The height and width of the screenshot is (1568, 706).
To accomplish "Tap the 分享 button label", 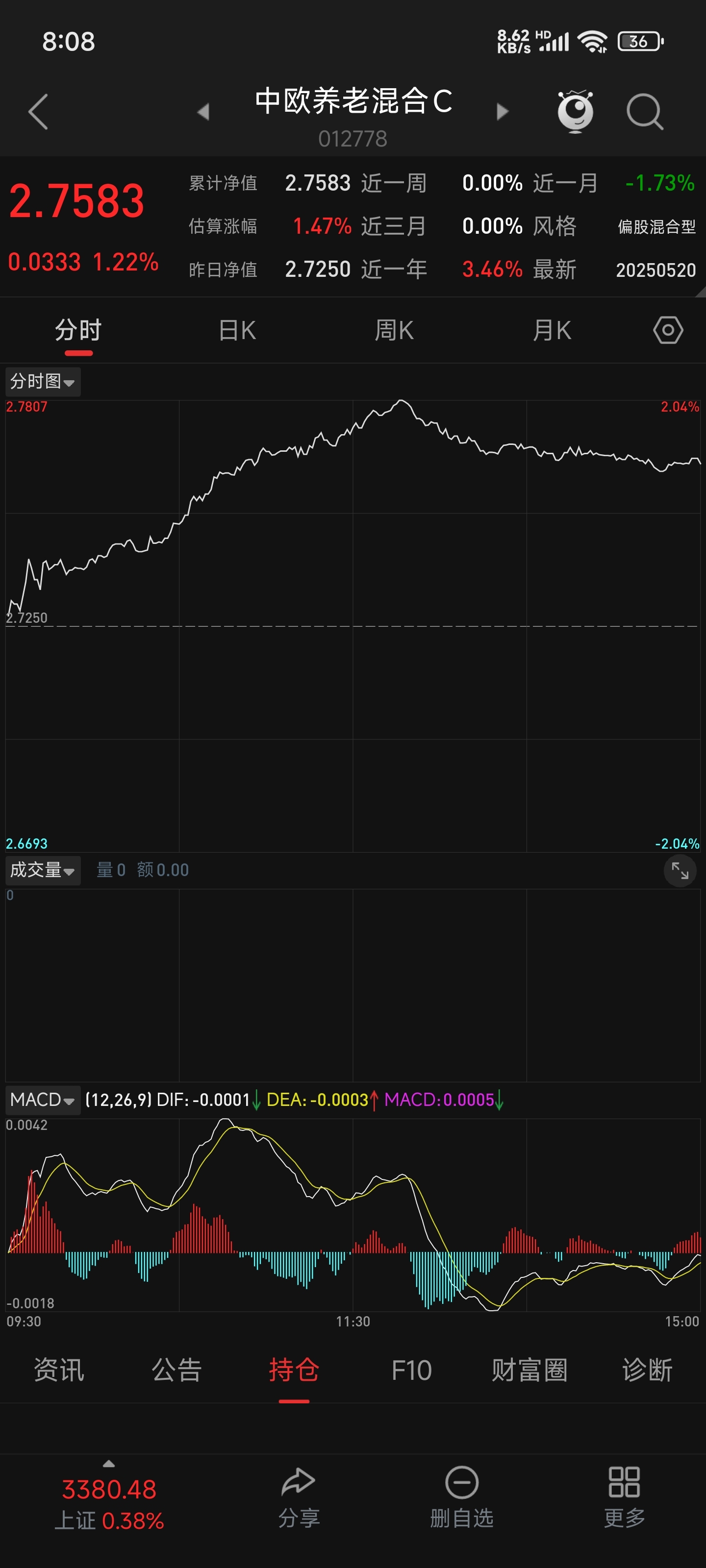I will click(299, 1519).
